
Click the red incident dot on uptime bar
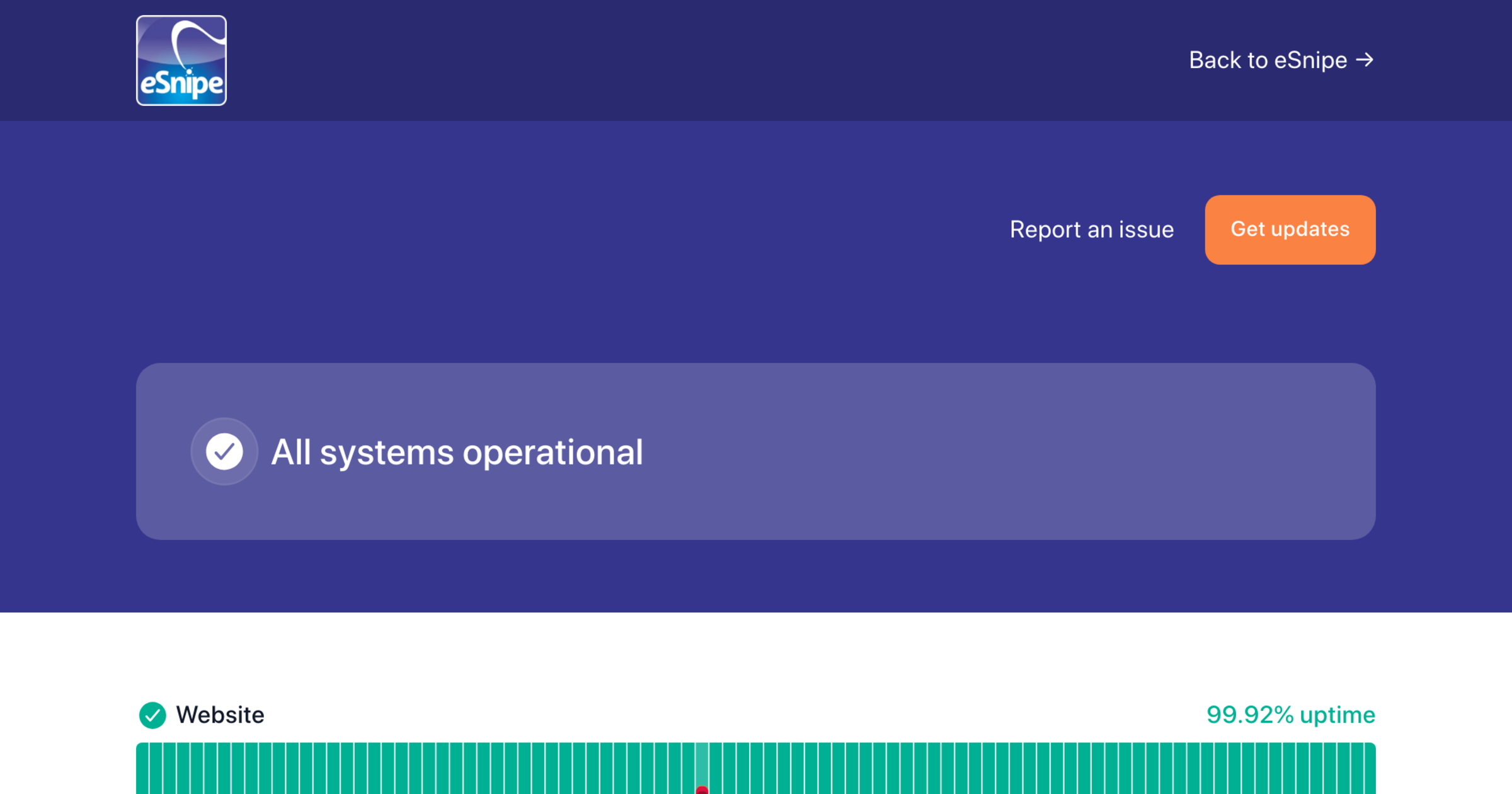click(x=702, y=790)
